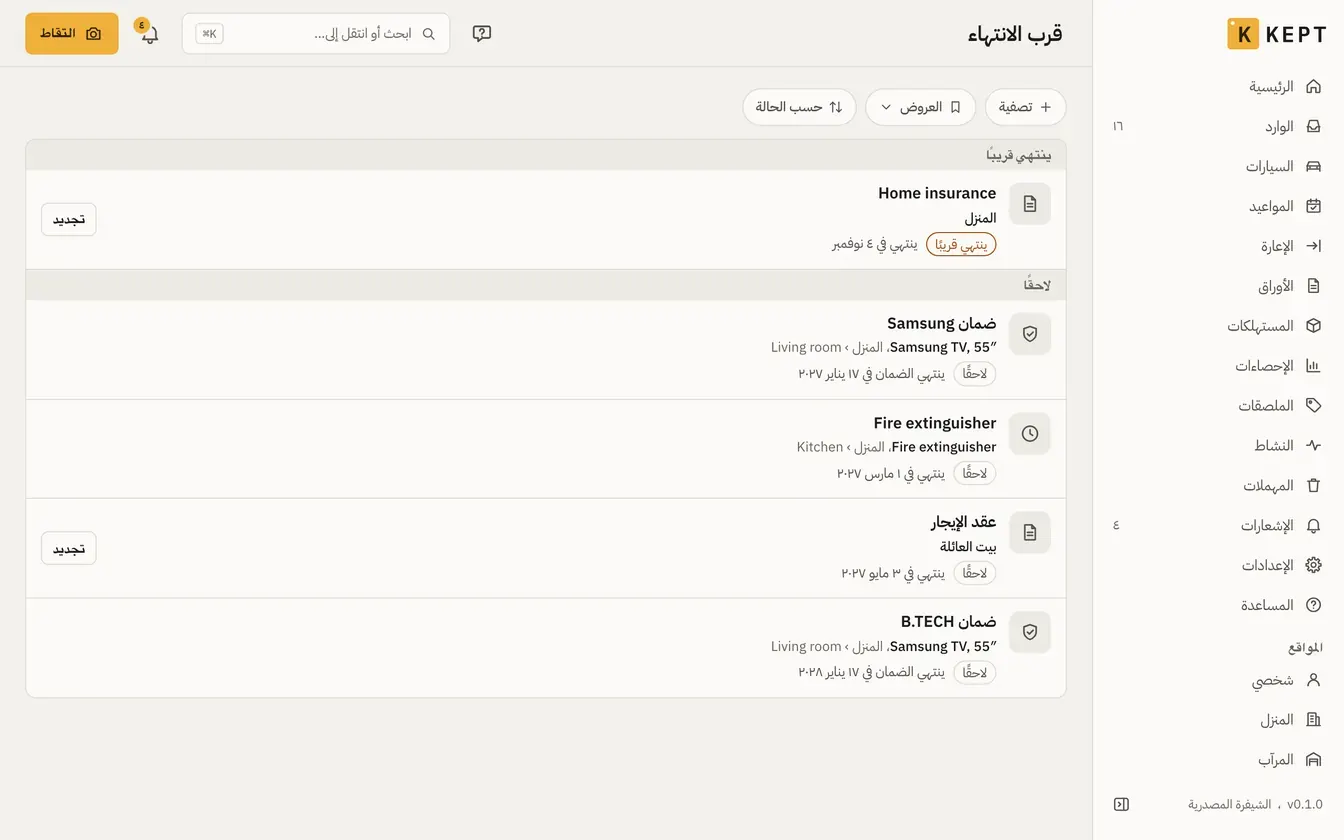Viewport: 1344px width, 840px height.
Task: Select the المرآب garage location
Action: pos(1218,760)
